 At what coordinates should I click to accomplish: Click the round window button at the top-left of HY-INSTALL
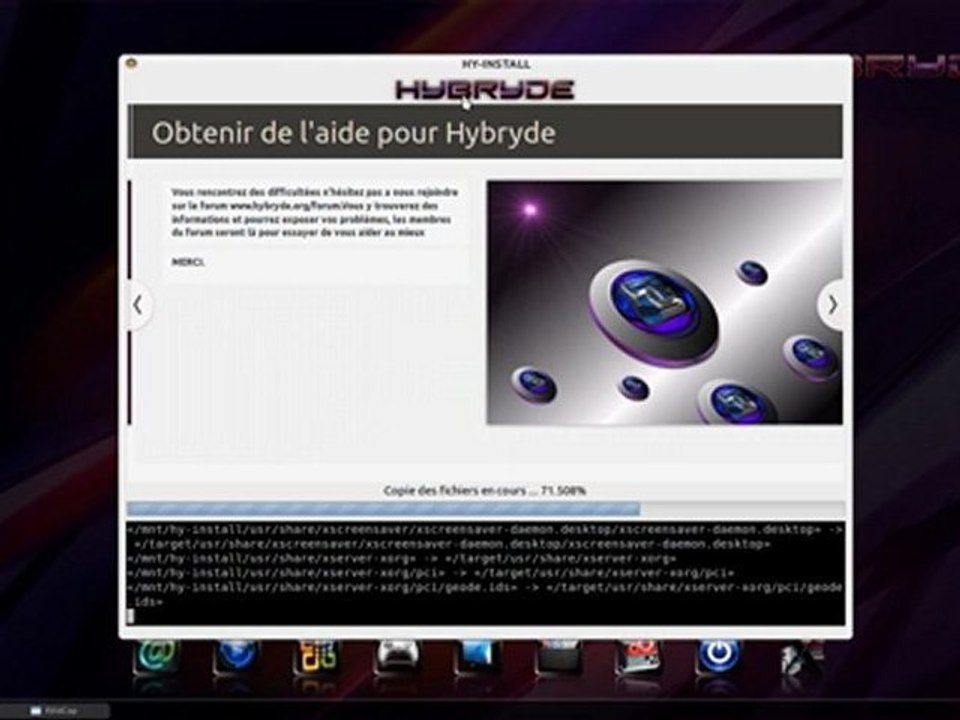pos(130,64)
